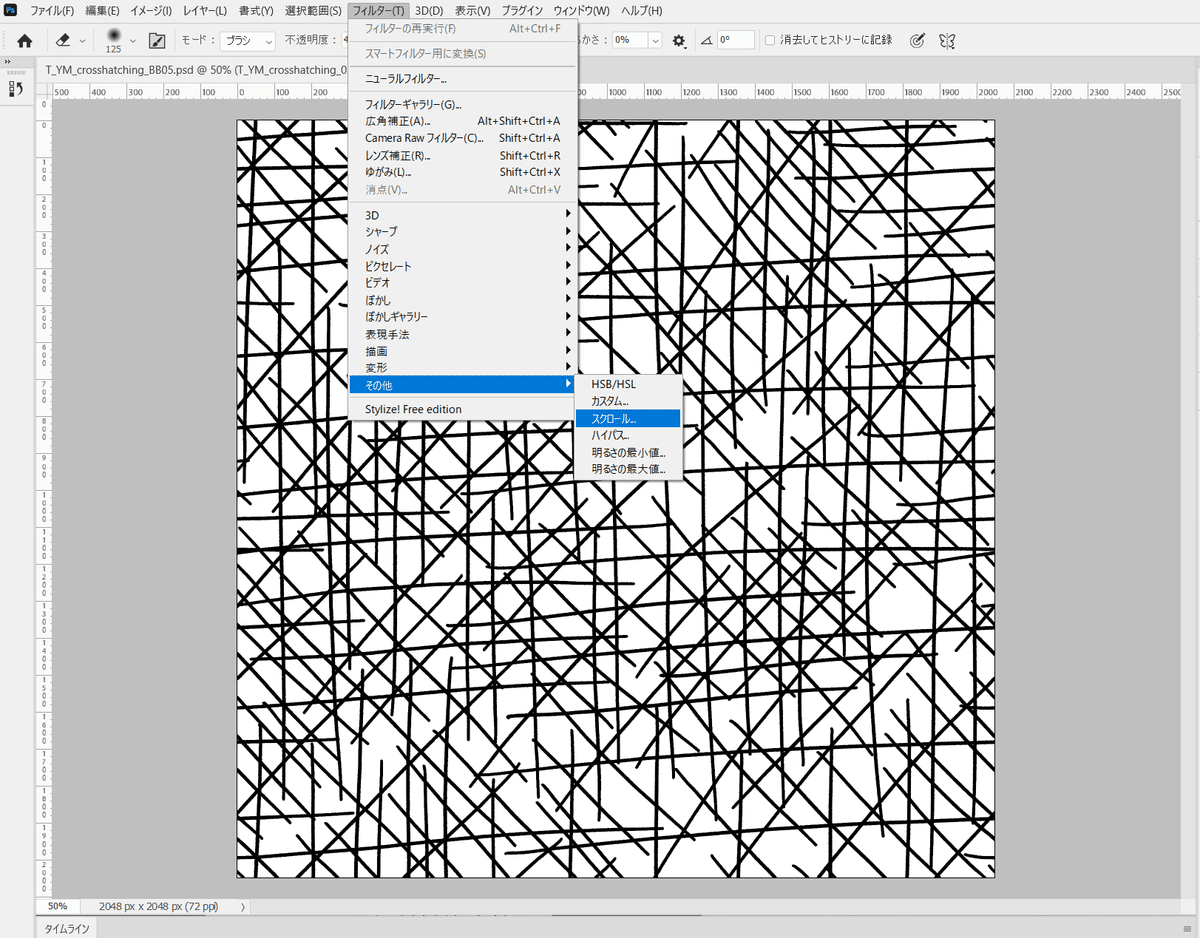Viewport: 1200px width, 938px height.
Task: Open the モード dropdown set to ブラシ
Action: pyautogui.click(x=247, y=41)
